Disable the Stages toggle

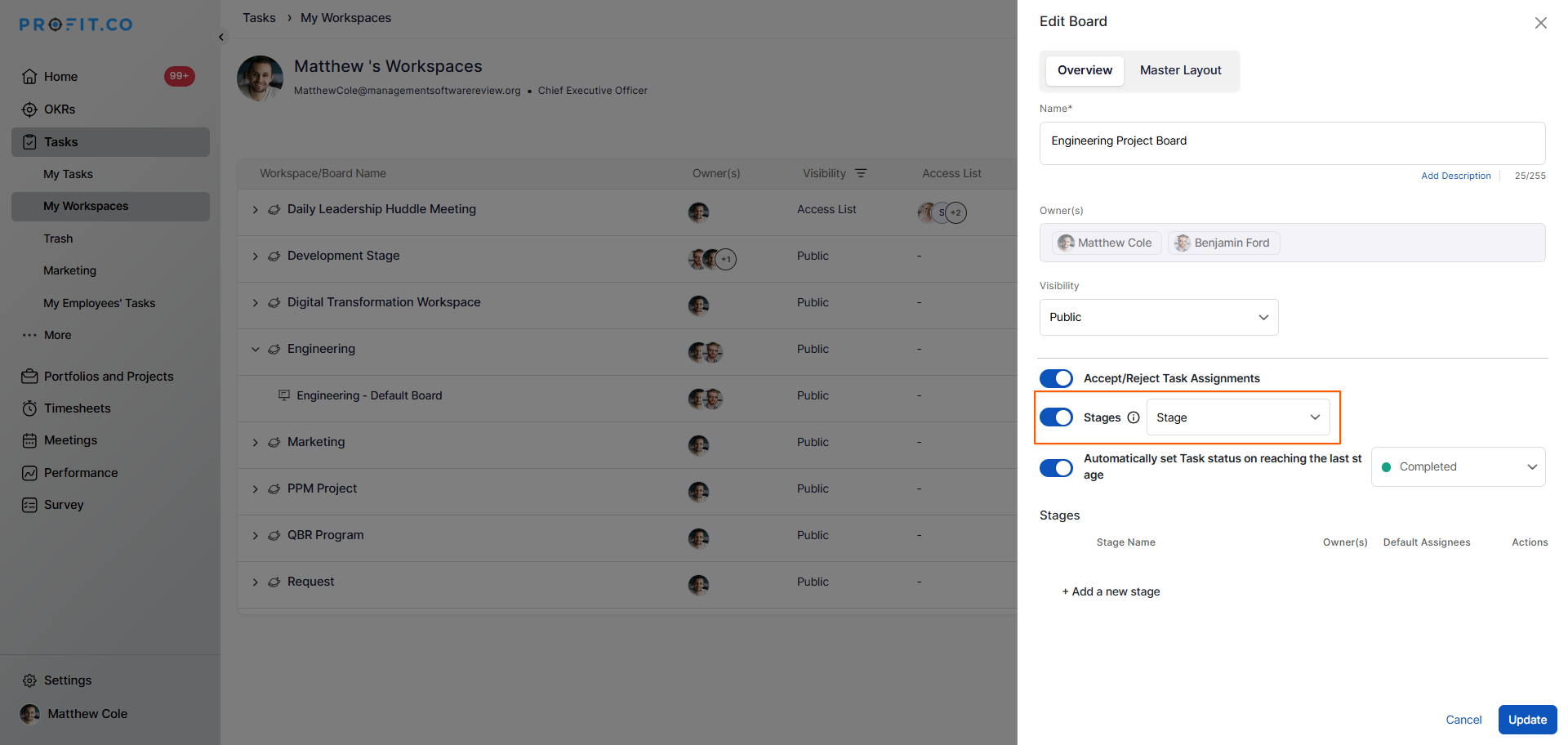click(x=1056, y=417)
